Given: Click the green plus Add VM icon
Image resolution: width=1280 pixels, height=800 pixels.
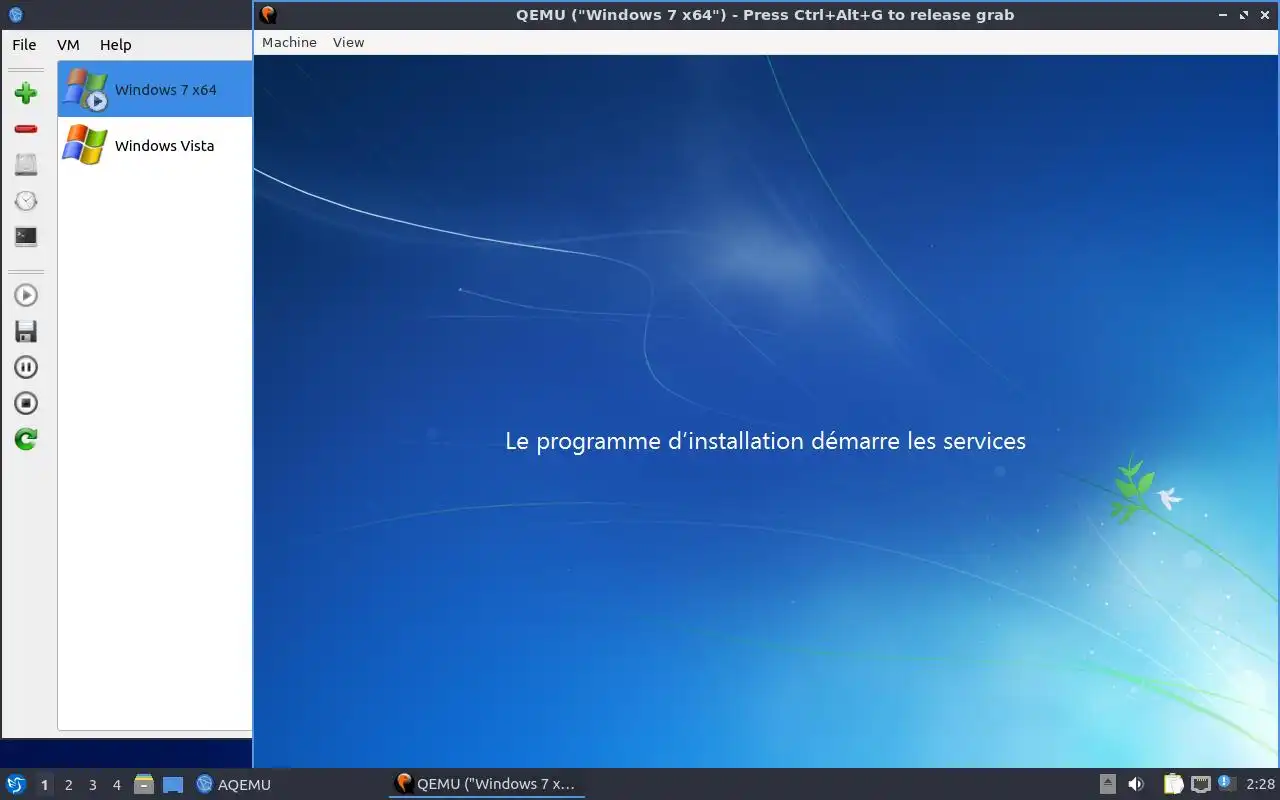Looking at the screenshot, I should pyautogui.click(x=26, y=93).
